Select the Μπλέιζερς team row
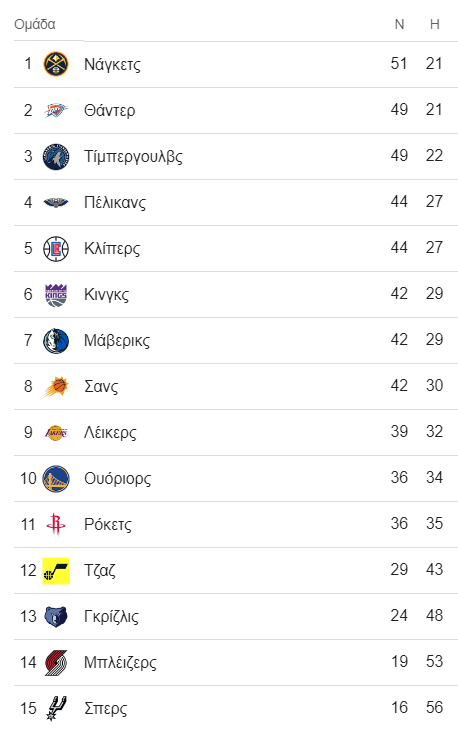 coord(236,662)
